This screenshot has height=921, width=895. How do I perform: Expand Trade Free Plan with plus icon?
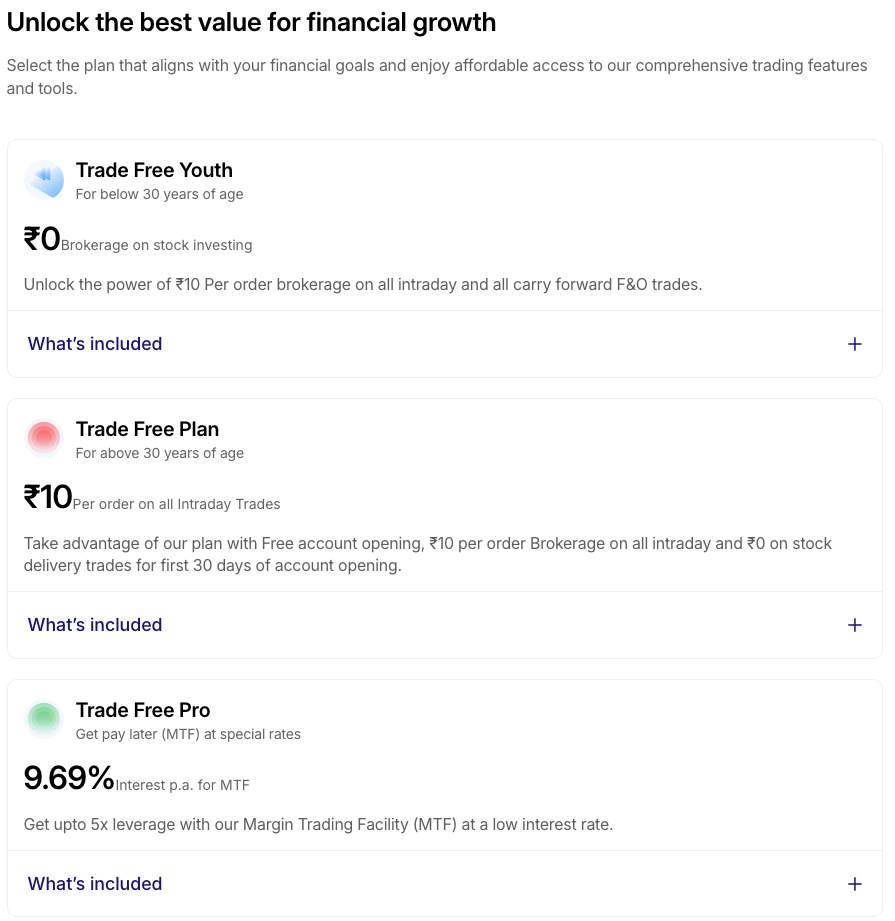pyautogui.click(x=854, y=625)
